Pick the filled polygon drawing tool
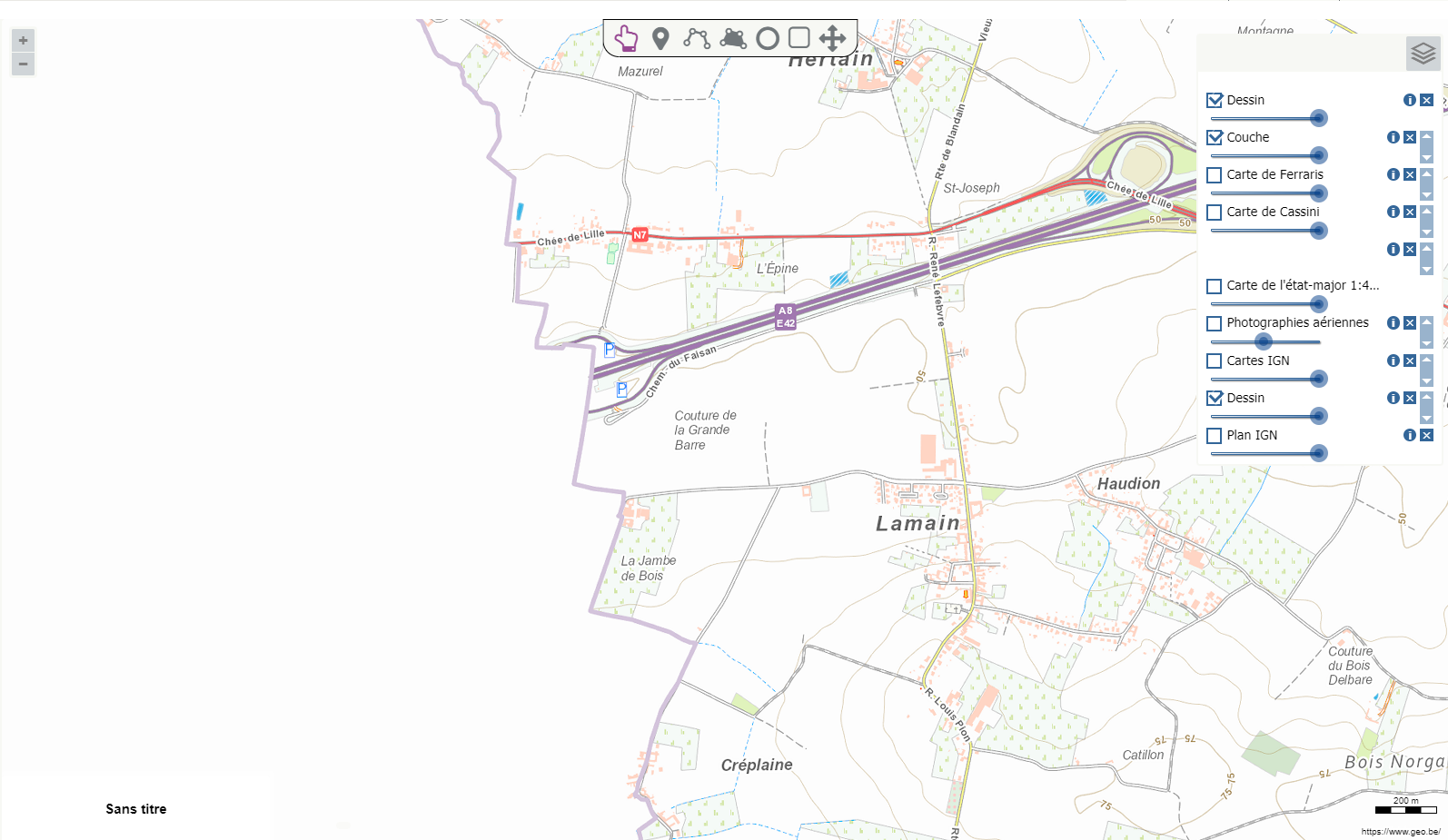This screenshot has height=840, width=1448. [733, 38]
